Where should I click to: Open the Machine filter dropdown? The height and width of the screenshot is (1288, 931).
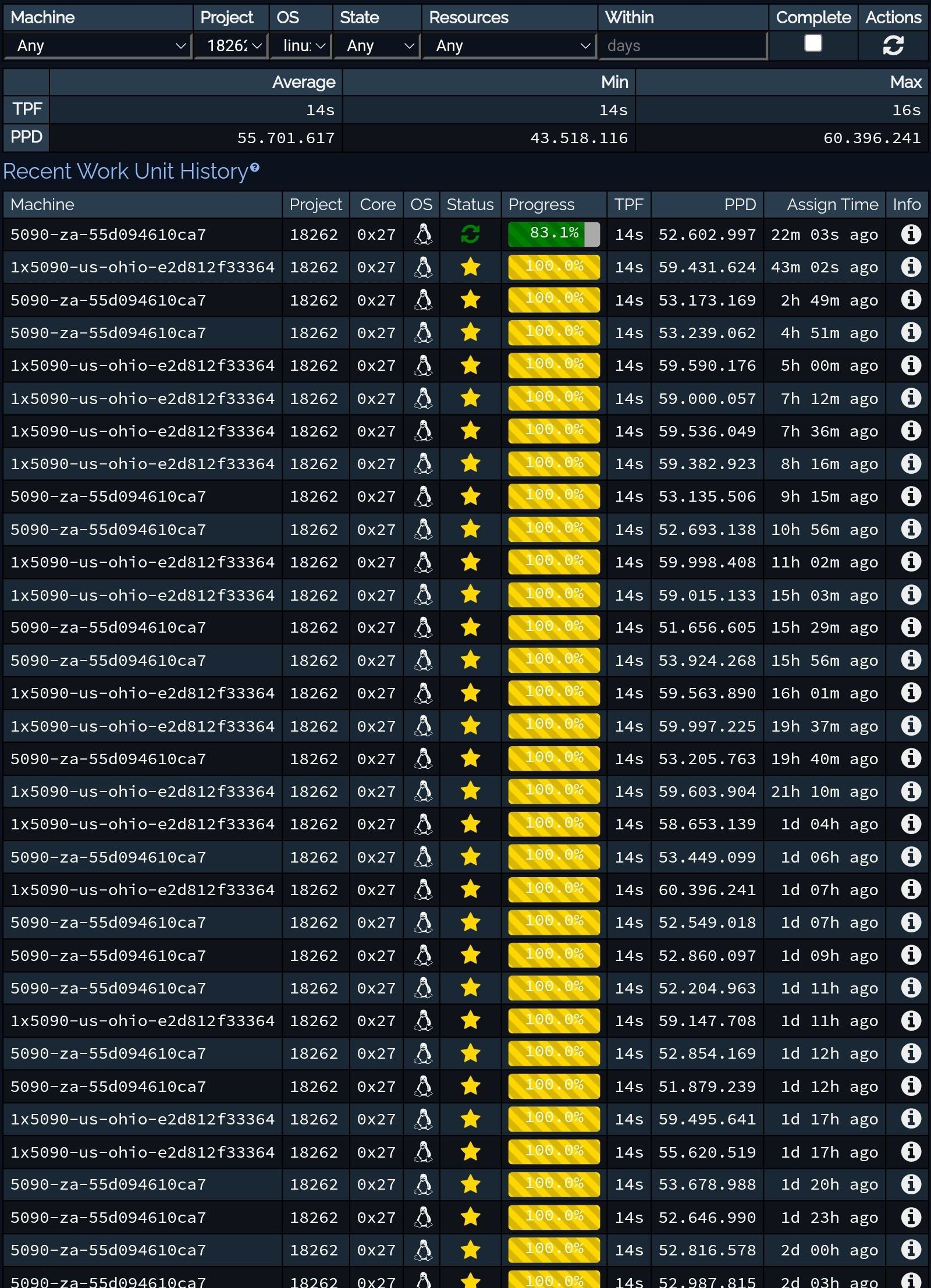(x=98, y=45)
